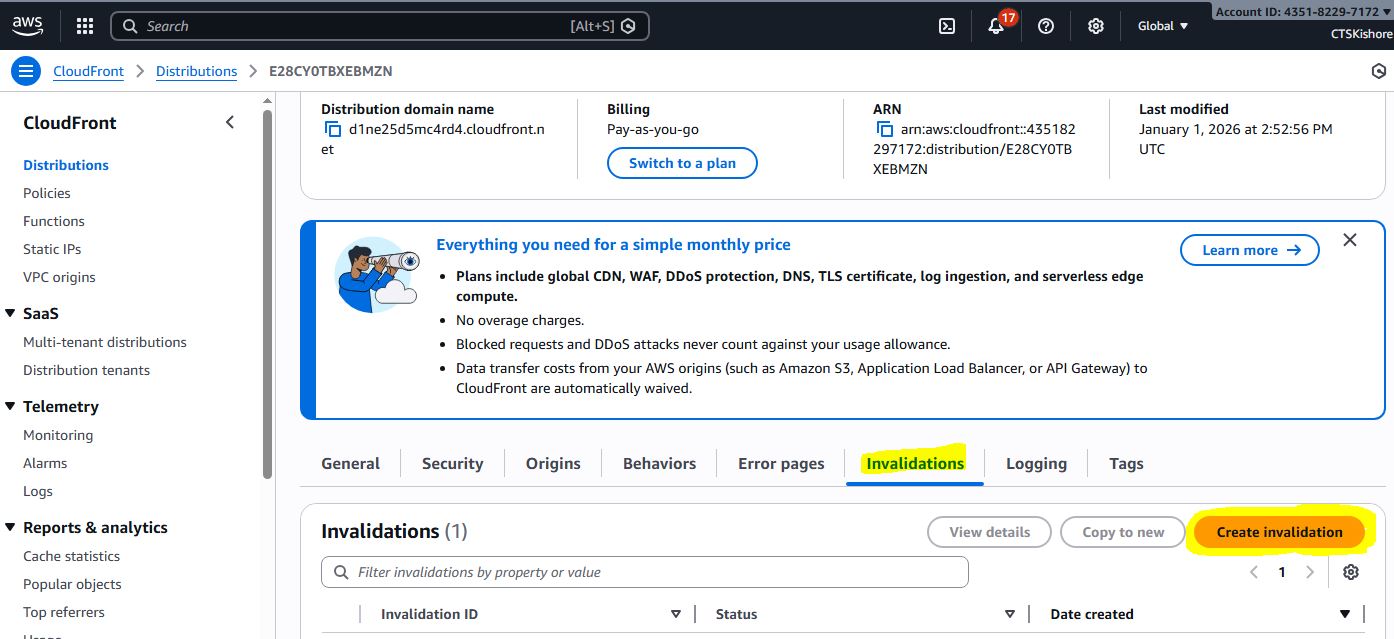The image size is (1394, 639).
Task: Collapse the CloudFront side navigation panel
Action: (230, 122)
